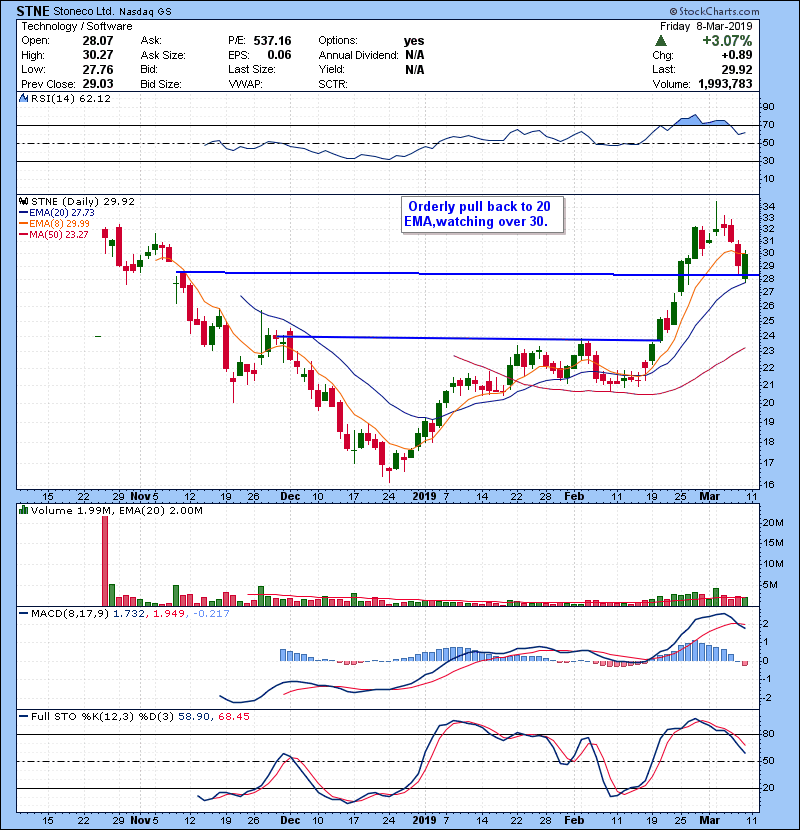Click the green up-triangle change indicator
Image resolution: width=800 pixels, height=830 pixels.
point(660,40)
